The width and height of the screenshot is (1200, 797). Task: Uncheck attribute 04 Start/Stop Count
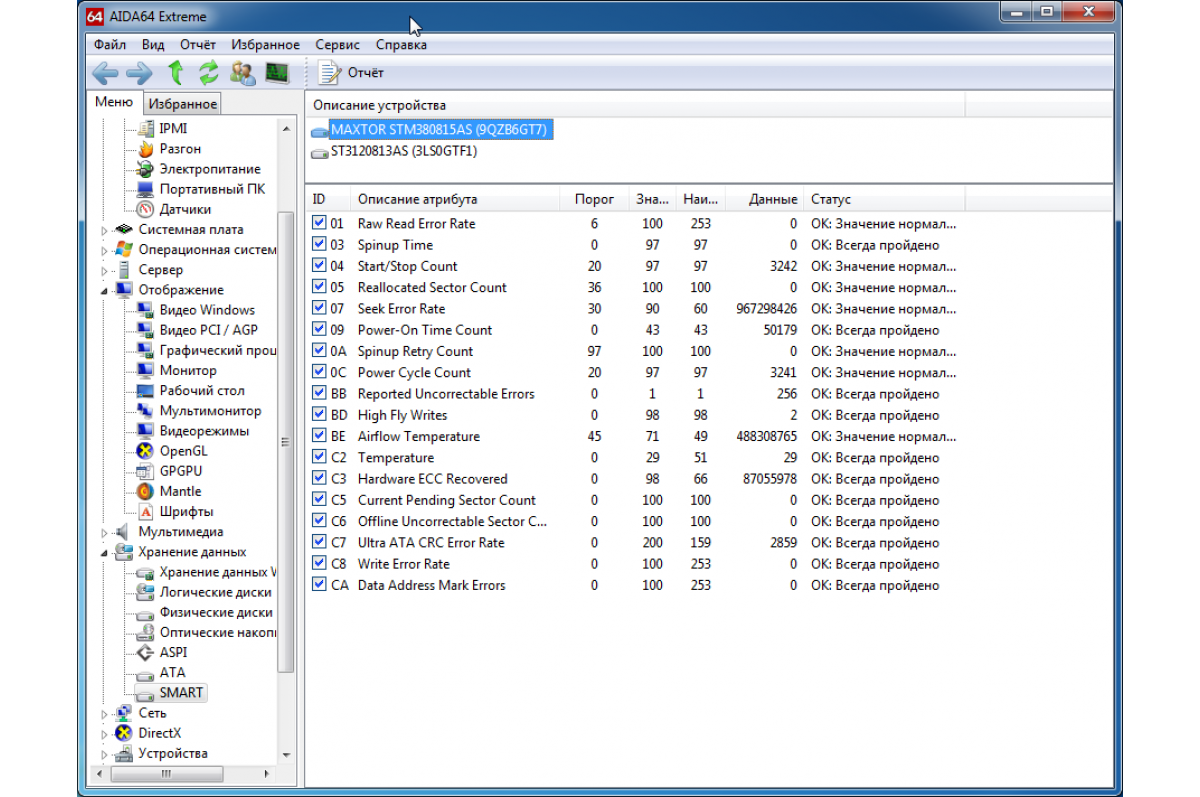coord(319,266)
